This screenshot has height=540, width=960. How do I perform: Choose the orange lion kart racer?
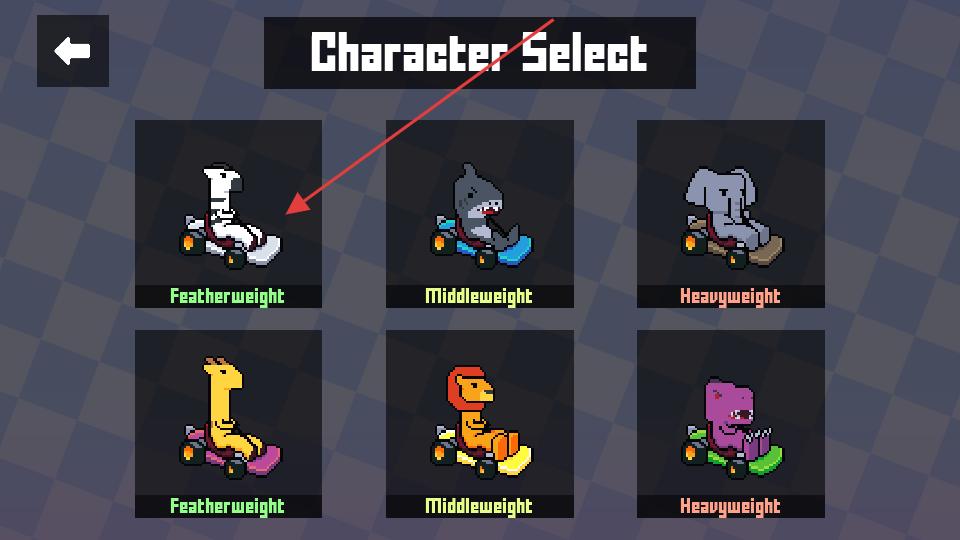[x=479, y=424]
